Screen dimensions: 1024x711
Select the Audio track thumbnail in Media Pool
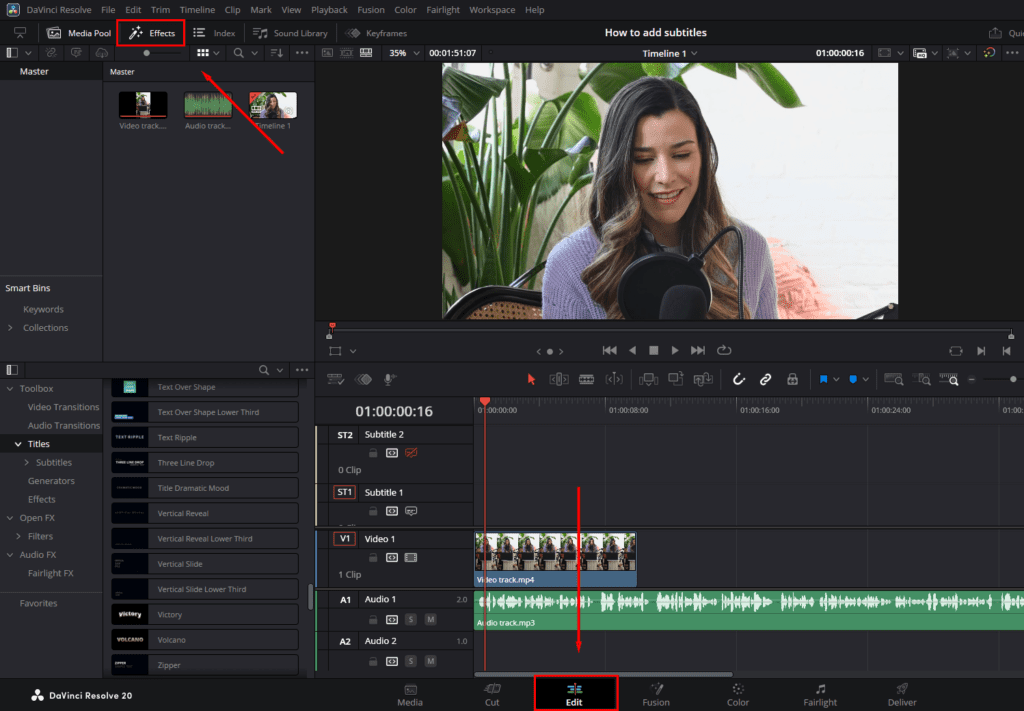[x=206, y=104]
